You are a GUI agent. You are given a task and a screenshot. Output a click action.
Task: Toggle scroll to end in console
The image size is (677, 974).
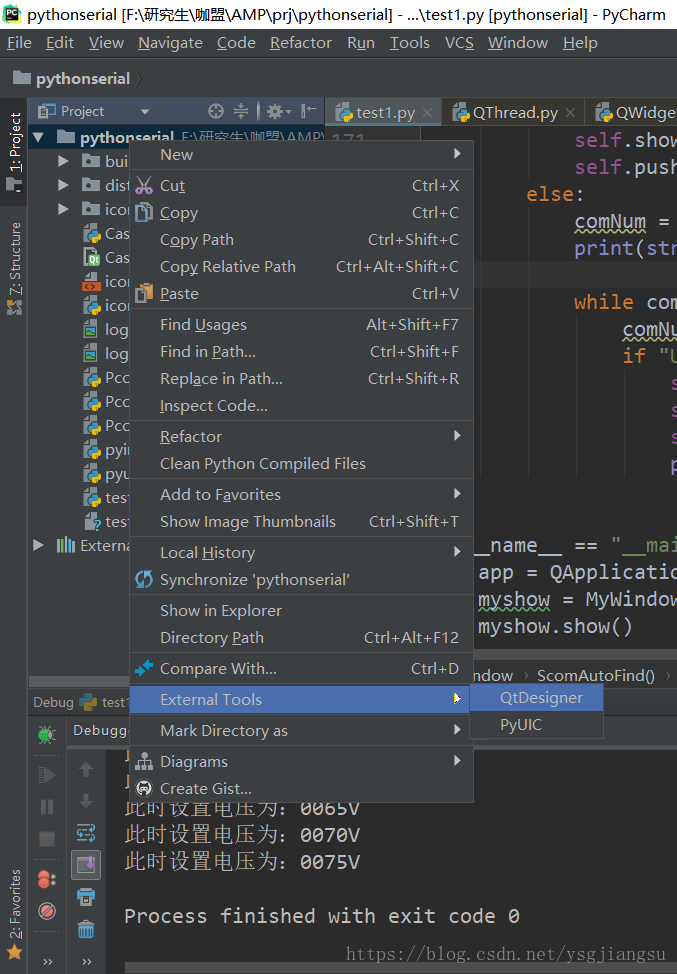86,865
